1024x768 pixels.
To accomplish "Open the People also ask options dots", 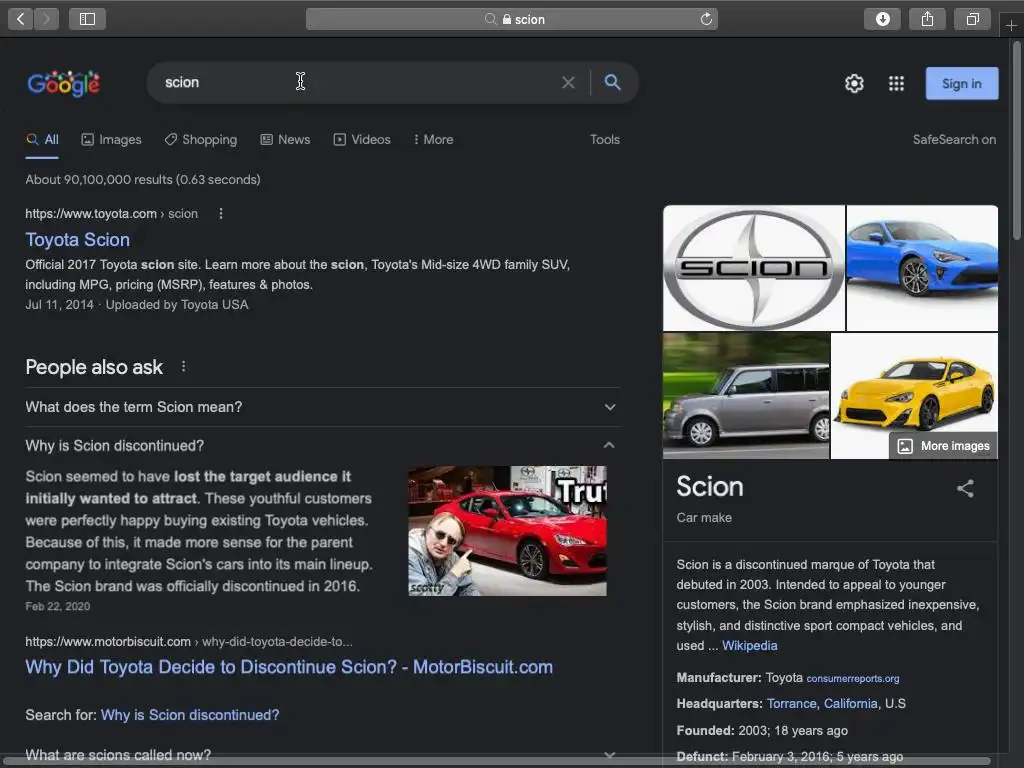I will [184, 366].
